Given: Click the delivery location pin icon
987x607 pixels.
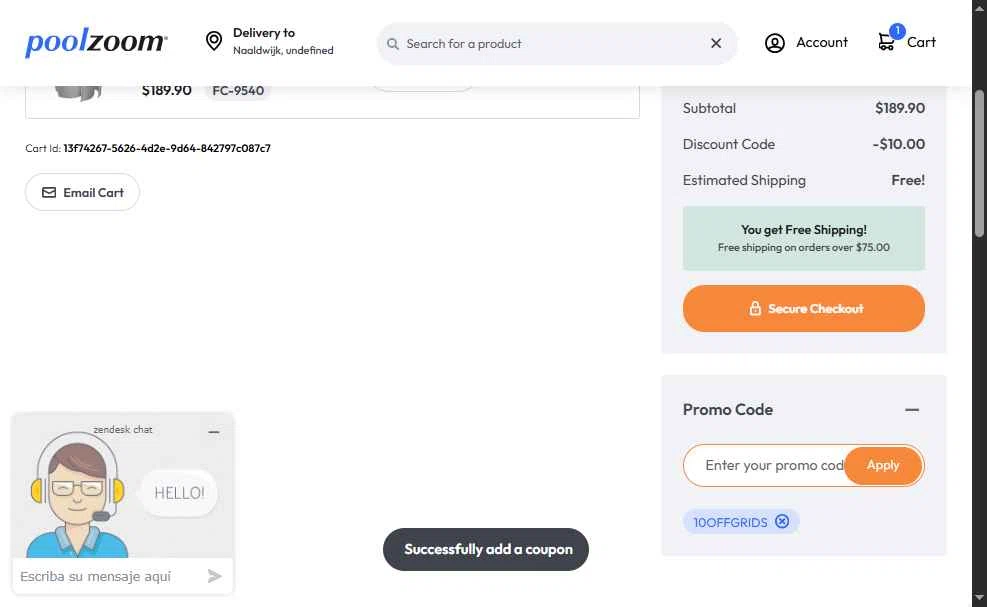Looking at the screenshot, I should point(213,41).
